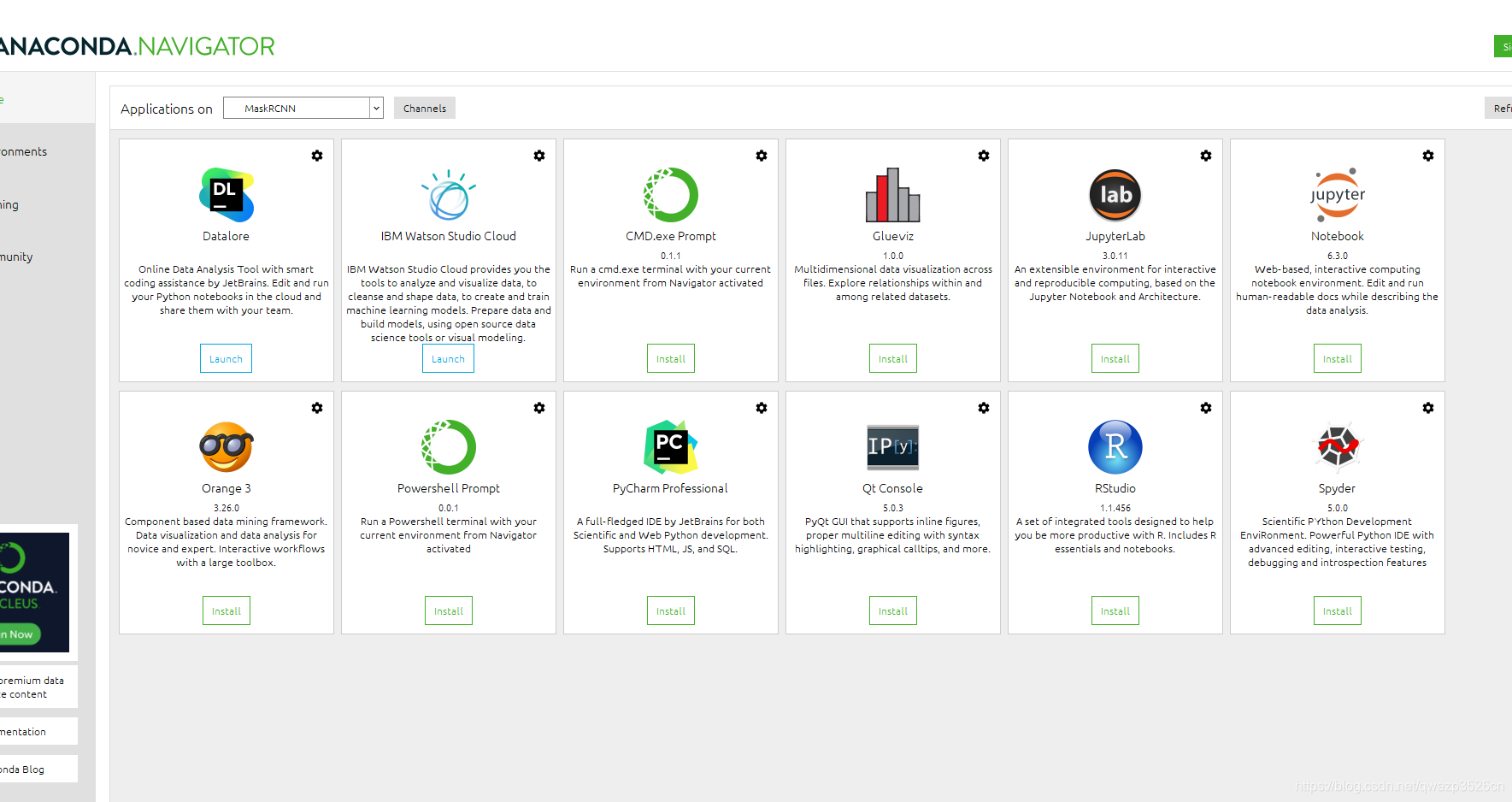This screenshot has height=802, width=1512.
Task: Click the Applications on label
Action: click(167, 109)
